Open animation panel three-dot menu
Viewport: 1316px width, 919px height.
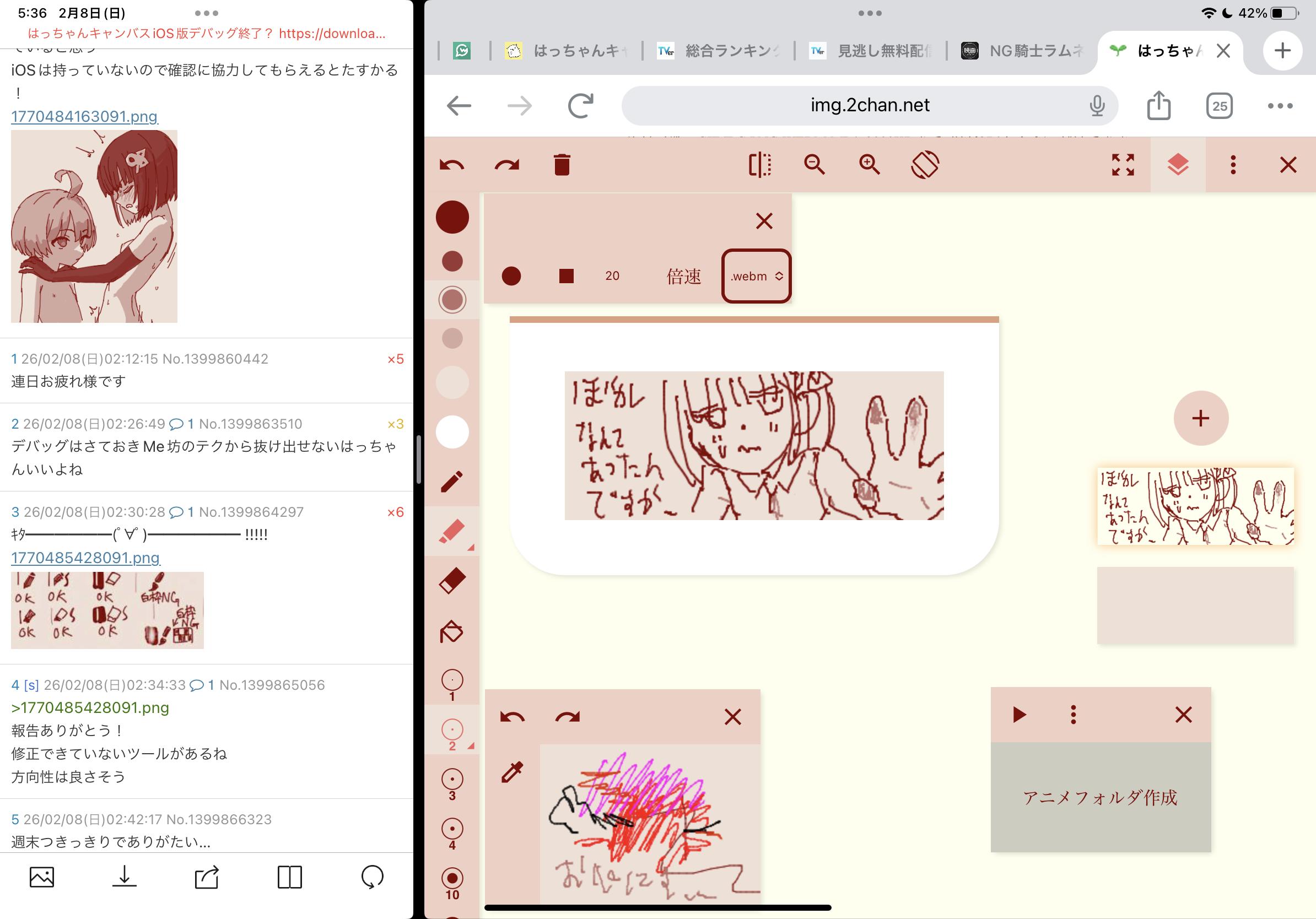[1073, 715]
